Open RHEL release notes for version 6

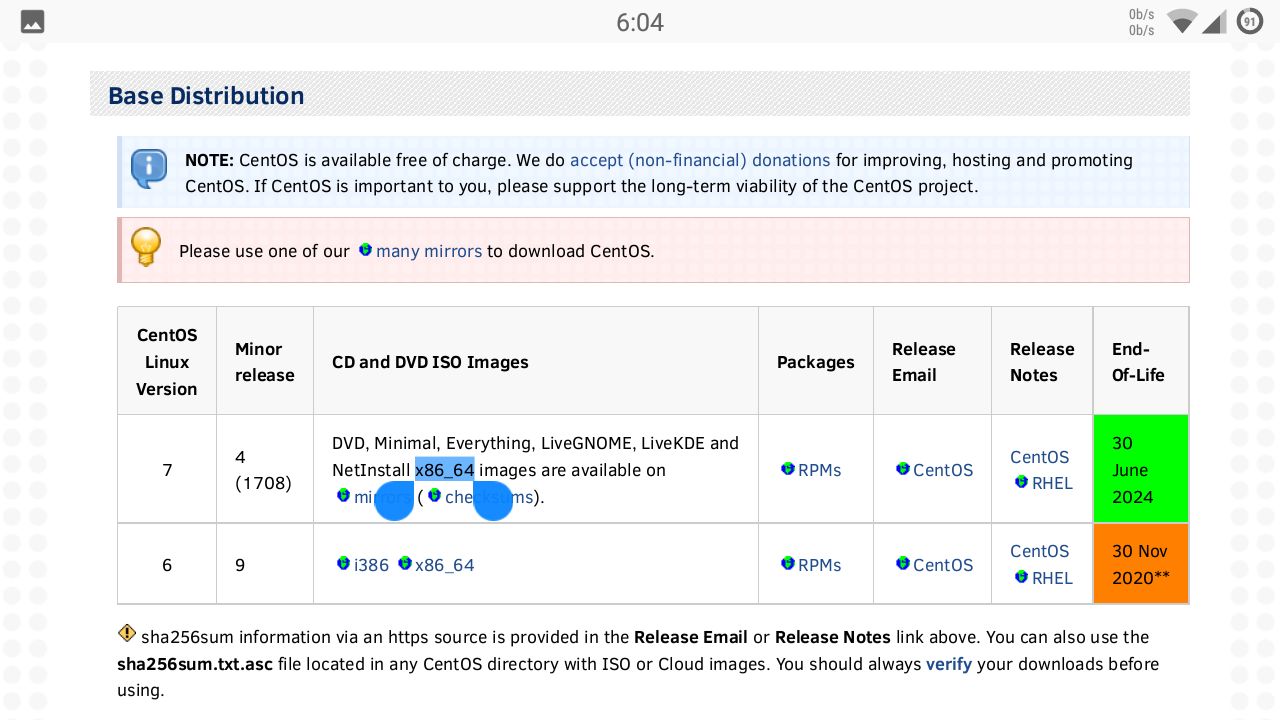1052,578
